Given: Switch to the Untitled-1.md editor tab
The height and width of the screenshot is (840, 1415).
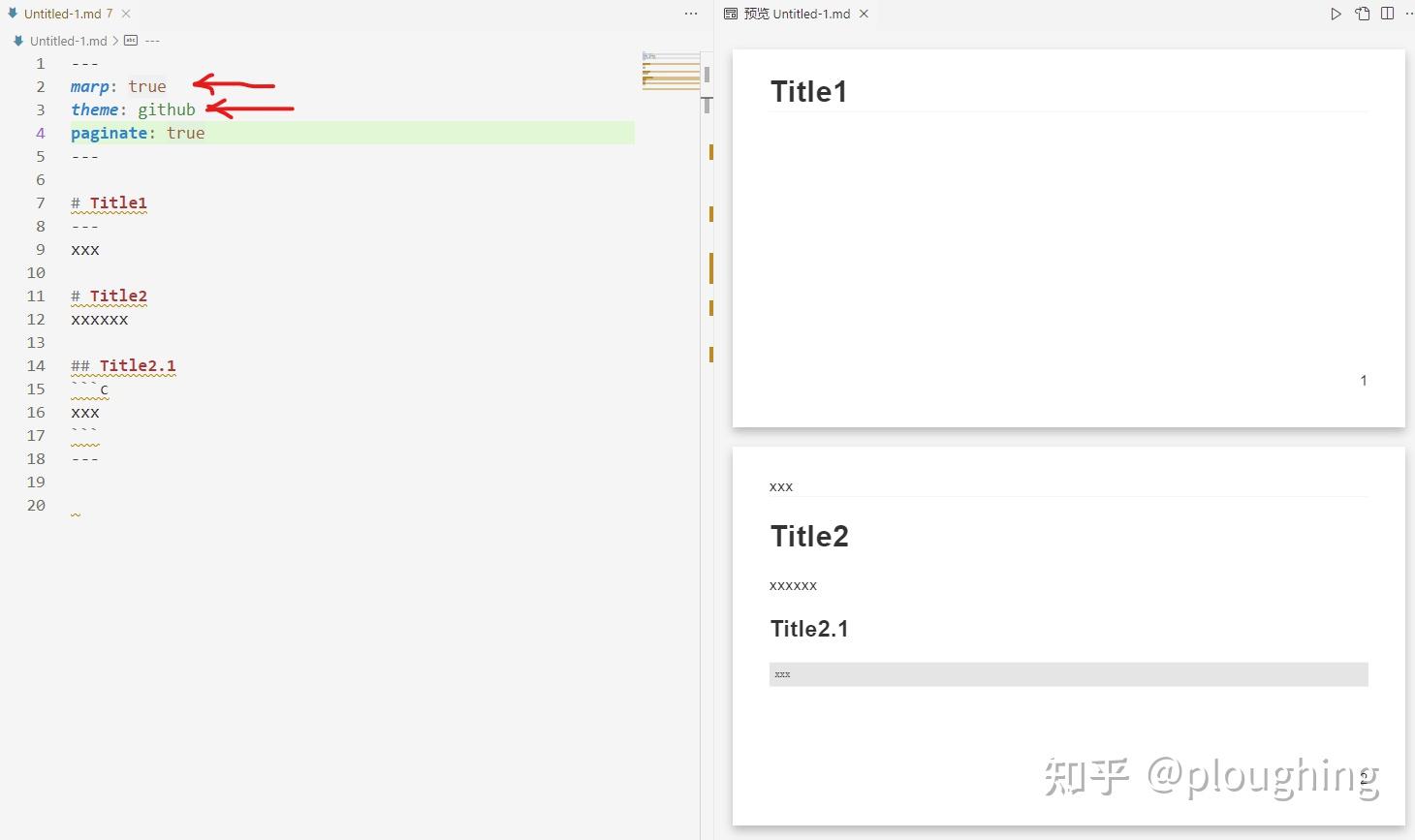Looking at the screenshot, I should [63, 14].
